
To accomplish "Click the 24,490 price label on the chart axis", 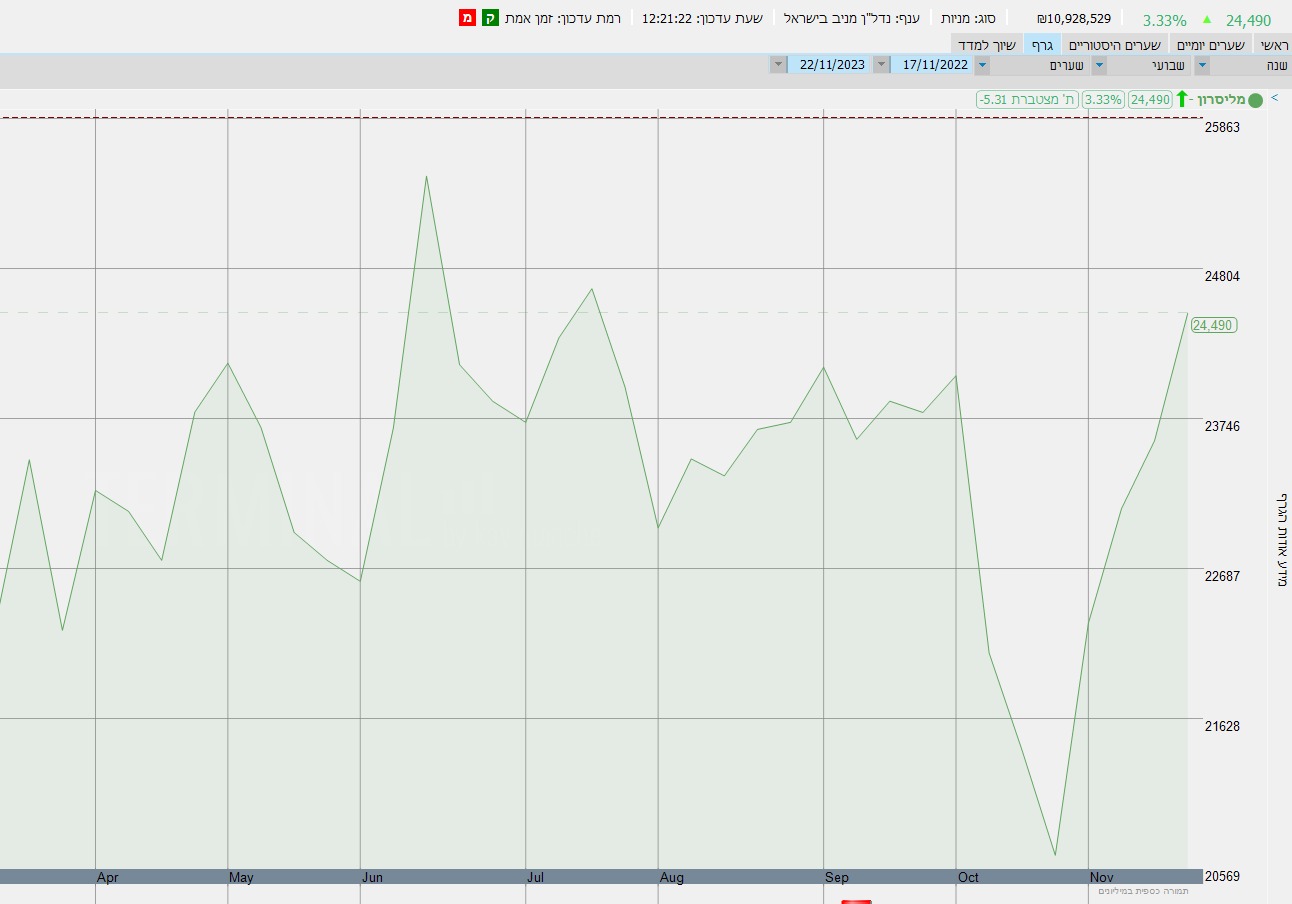I will 1213,325.
